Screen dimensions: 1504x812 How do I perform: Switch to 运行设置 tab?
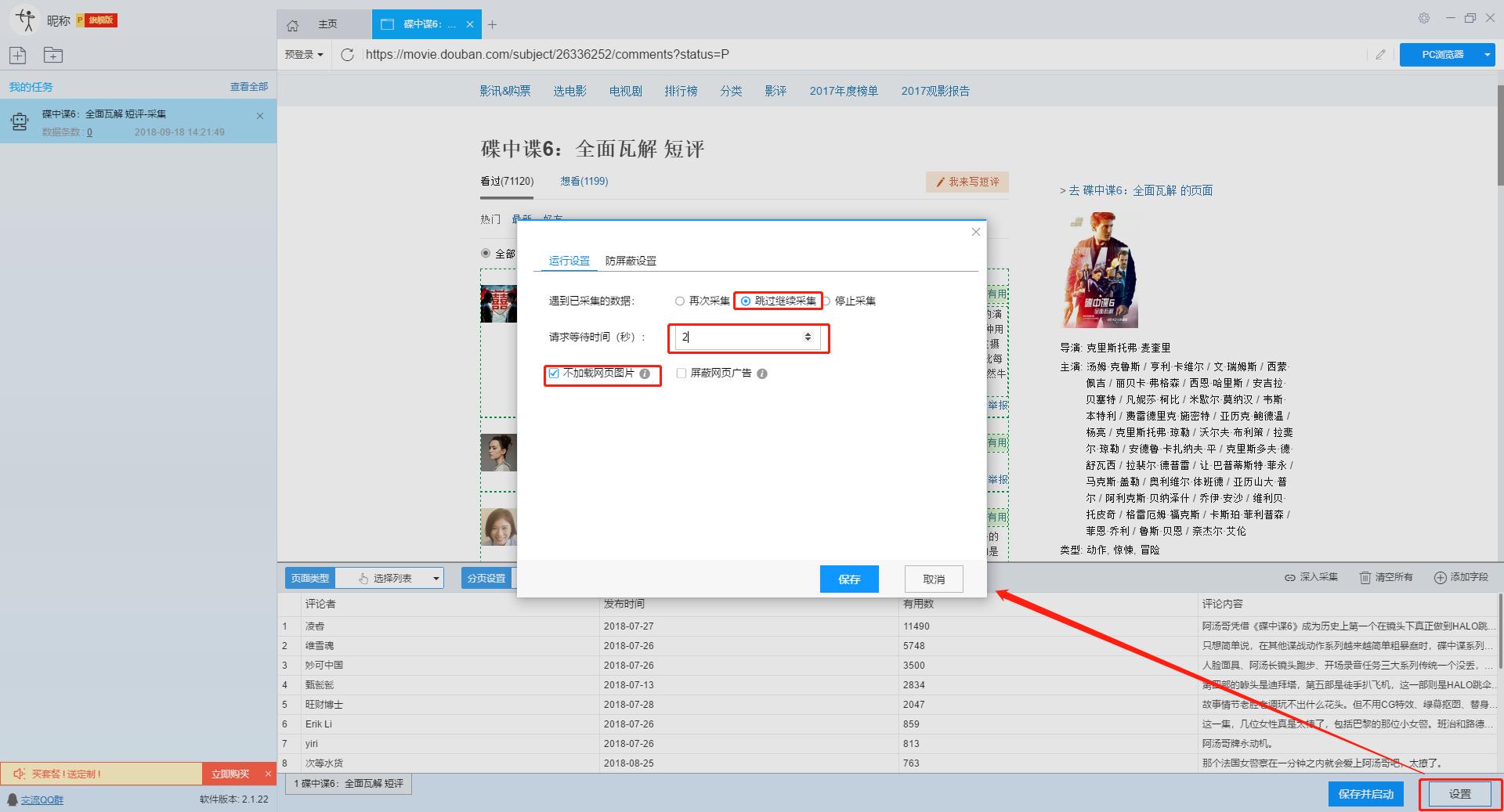tap(569, 261)
